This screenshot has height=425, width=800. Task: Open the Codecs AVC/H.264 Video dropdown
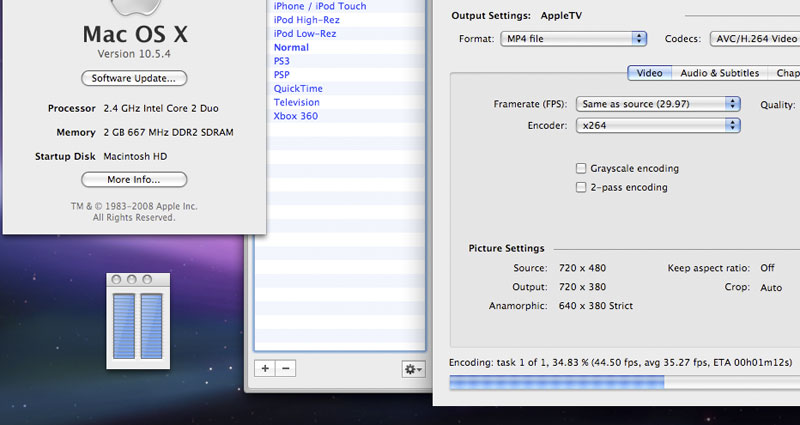click(755, 39)
